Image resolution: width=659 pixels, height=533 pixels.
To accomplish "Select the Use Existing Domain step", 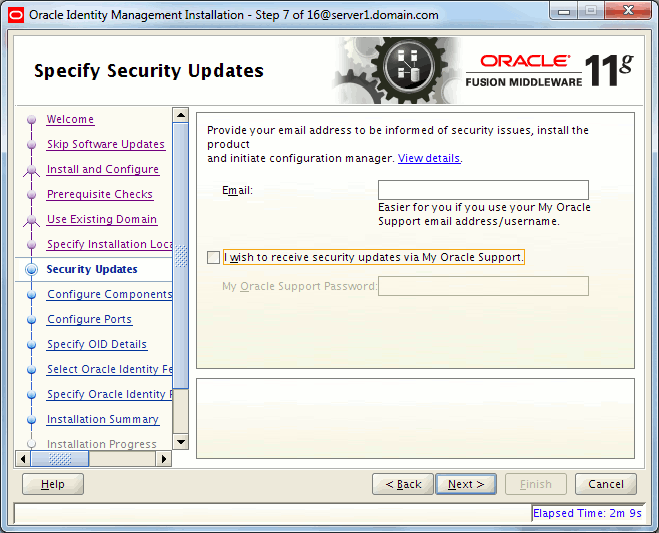I will [102, 219].
